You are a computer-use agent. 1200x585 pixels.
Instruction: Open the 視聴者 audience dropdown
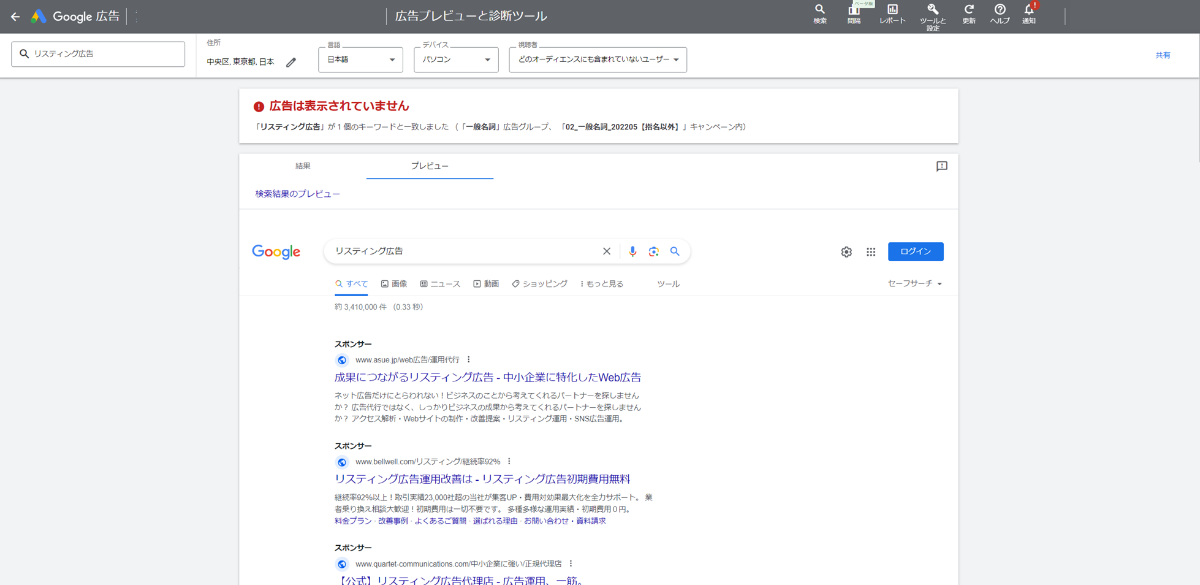coord(598,60)
